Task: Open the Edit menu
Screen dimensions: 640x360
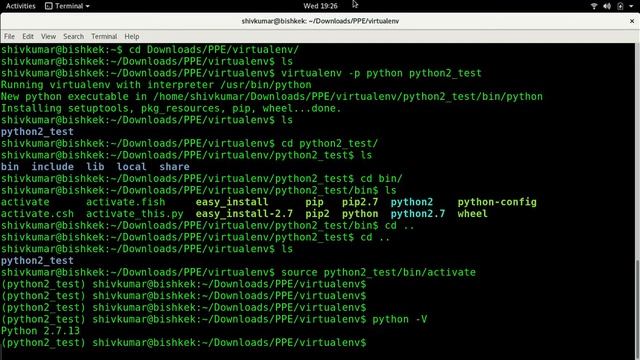Action: (28, 36)
